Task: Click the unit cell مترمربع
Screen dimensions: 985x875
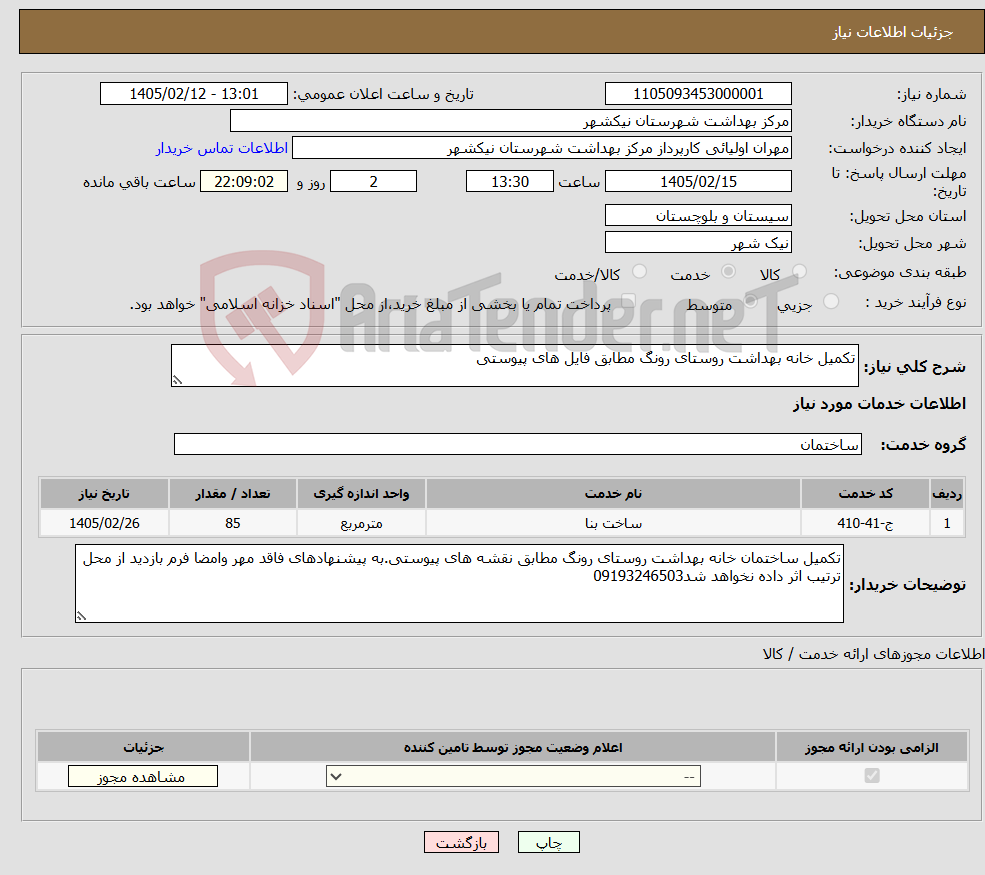Action: coord(361,523)
